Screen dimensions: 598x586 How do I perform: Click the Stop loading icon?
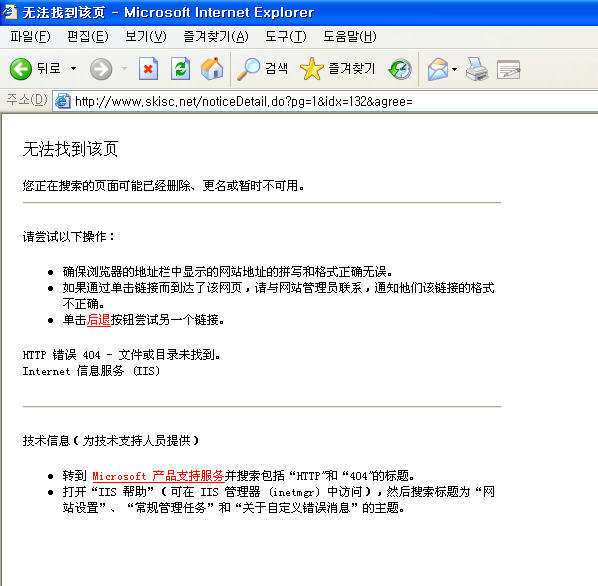pyautogui.click(x=148, y=69)
